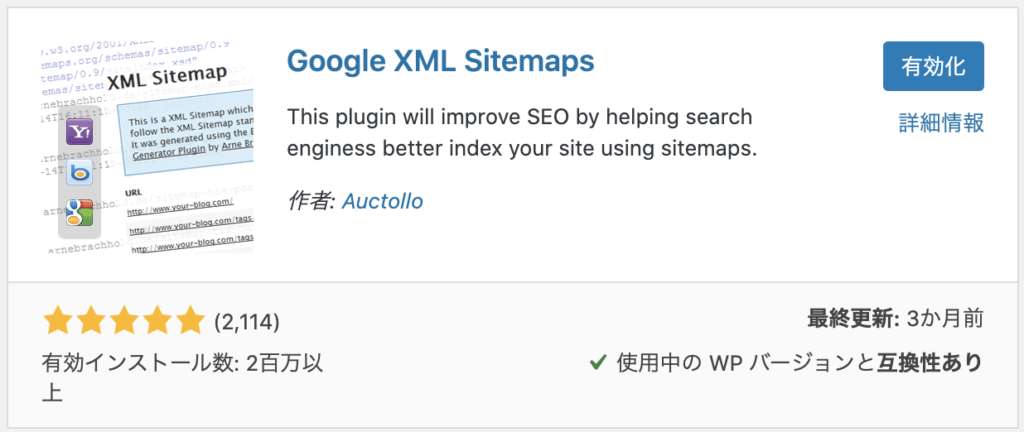Visit the Auctollo author link
The height and width of the screenshot is (432, 1024).
pyautogui.click(x=383, y=201)
